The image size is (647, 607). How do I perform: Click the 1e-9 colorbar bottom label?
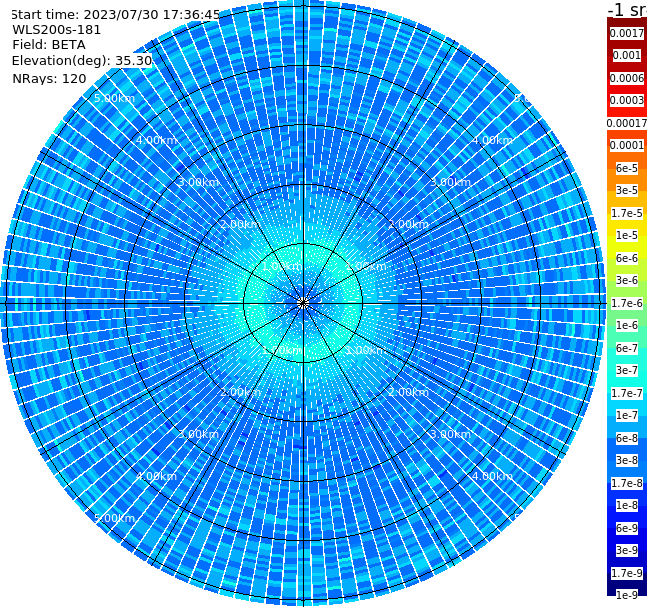coord(627,595)
